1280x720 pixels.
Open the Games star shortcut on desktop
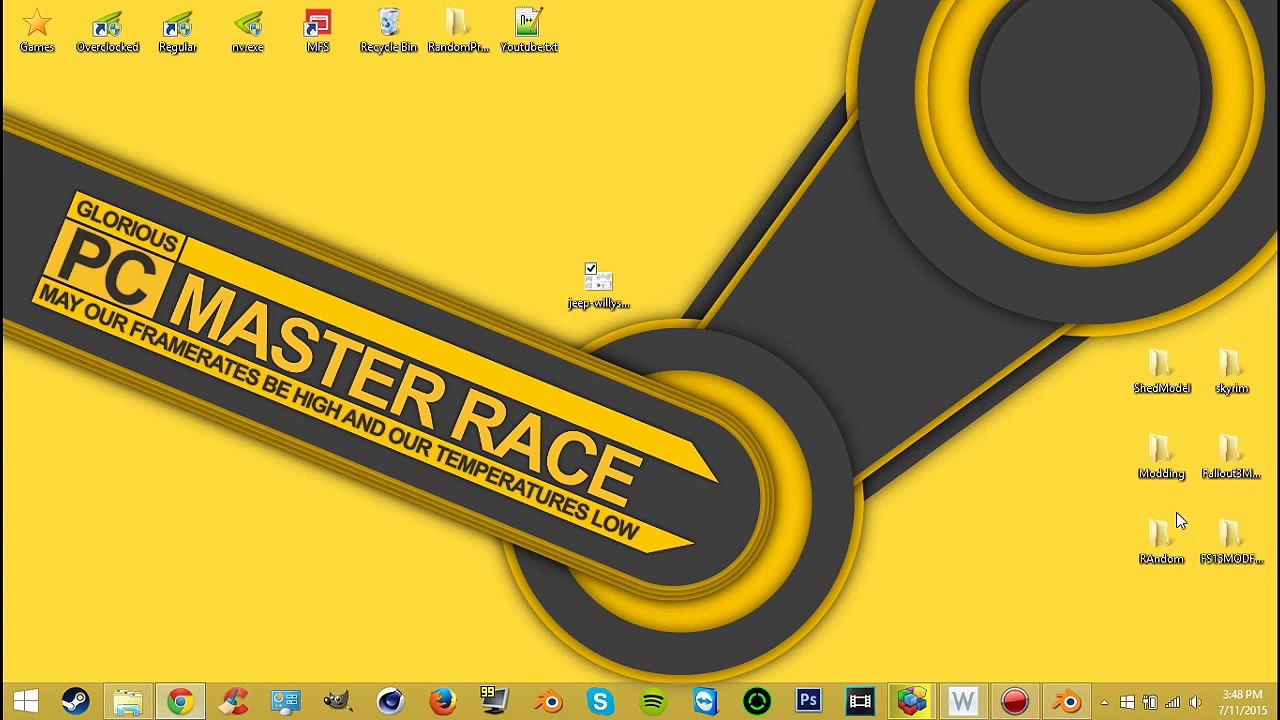click(x=37, y=30)
